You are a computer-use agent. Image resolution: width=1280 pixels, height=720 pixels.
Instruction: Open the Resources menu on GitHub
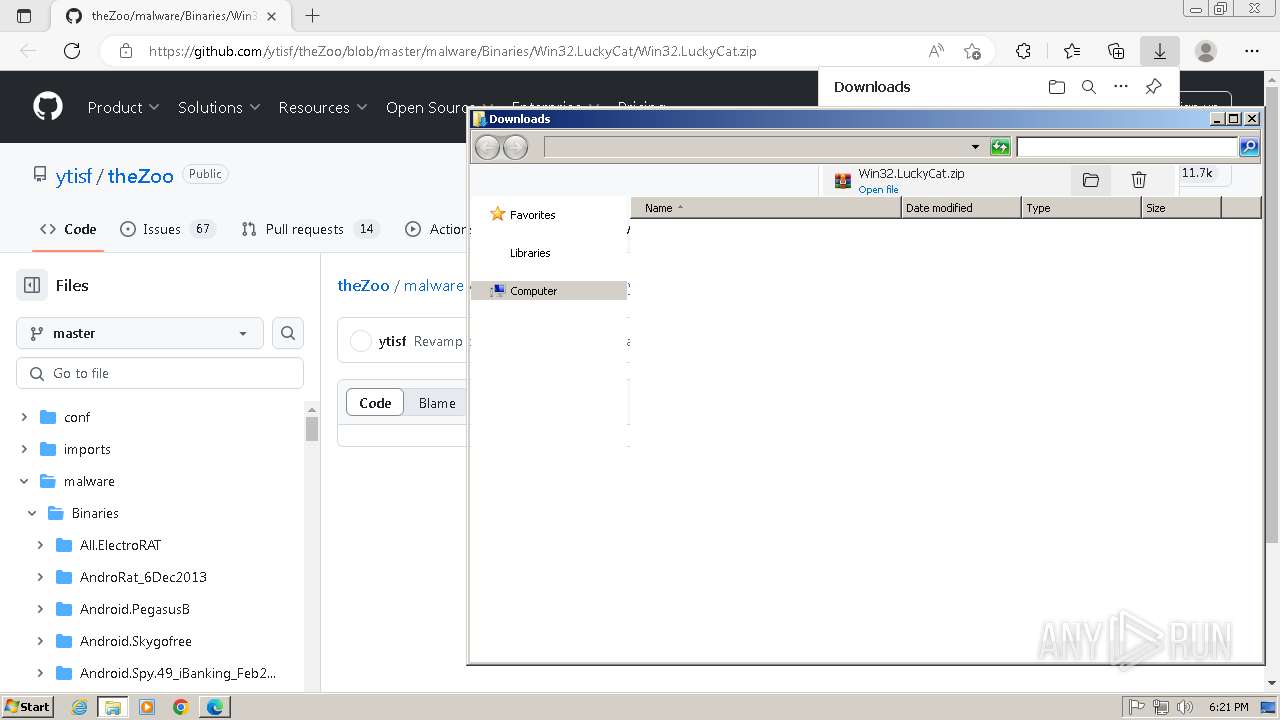click(x=323, y=107)
